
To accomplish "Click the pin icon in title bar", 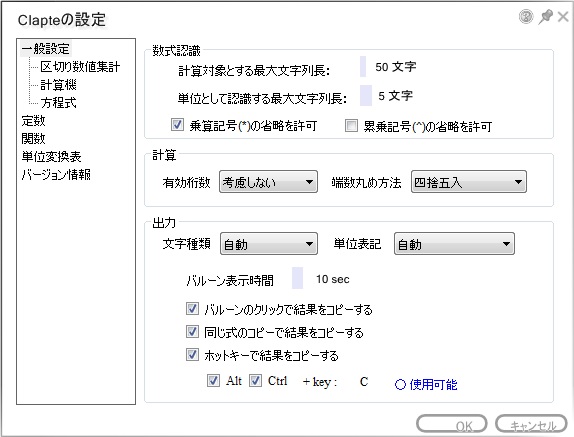I will (545, 16).
